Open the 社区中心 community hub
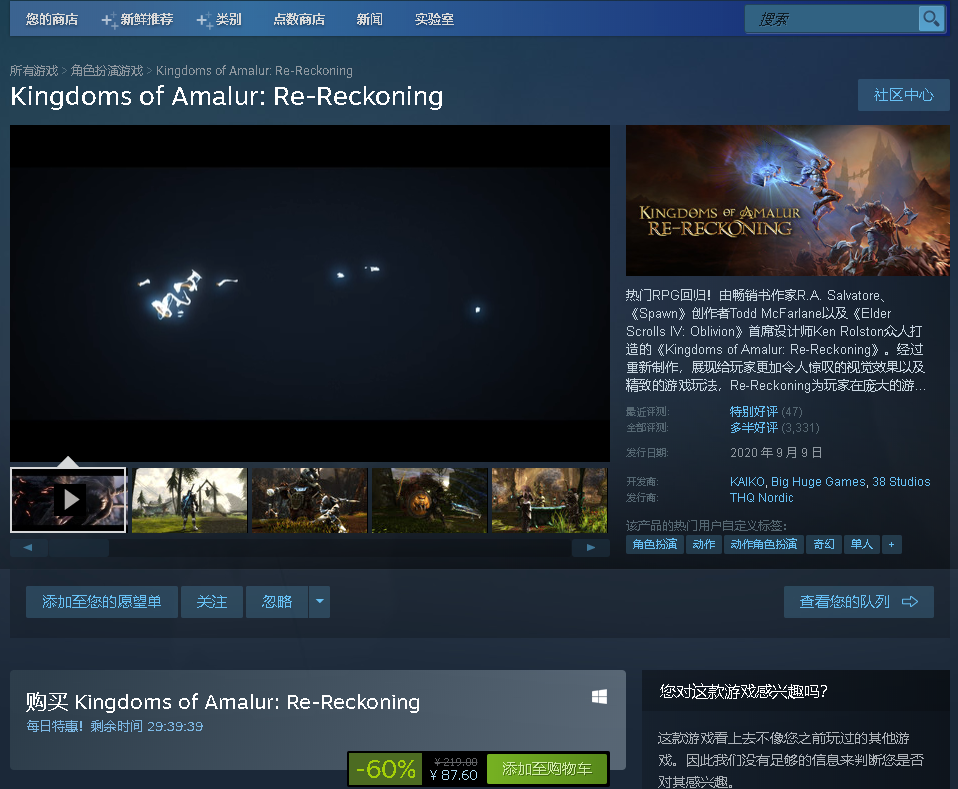This screenshot has height=789, width=958. click(904, 95)
